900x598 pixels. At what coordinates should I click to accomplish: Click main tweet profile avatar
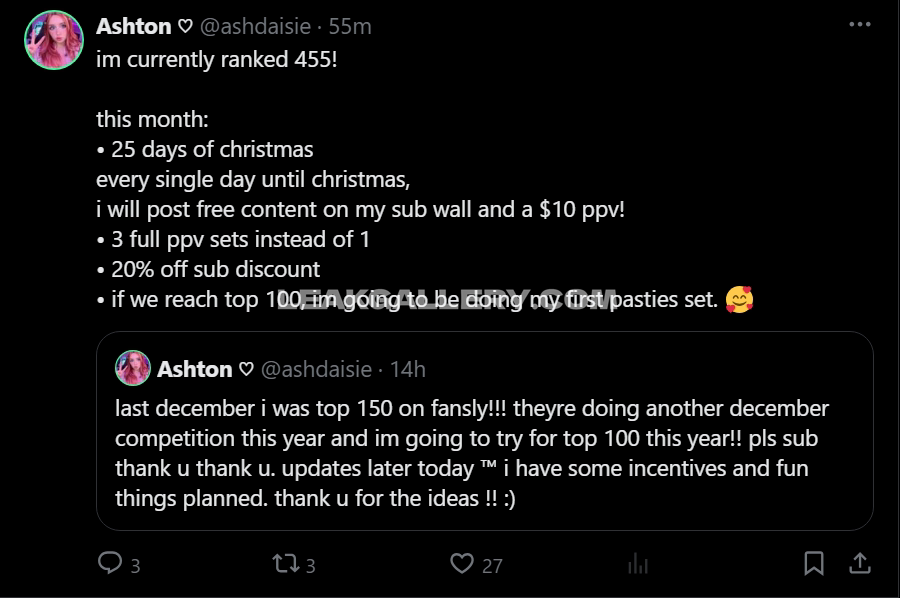click(x=54, y=40)
